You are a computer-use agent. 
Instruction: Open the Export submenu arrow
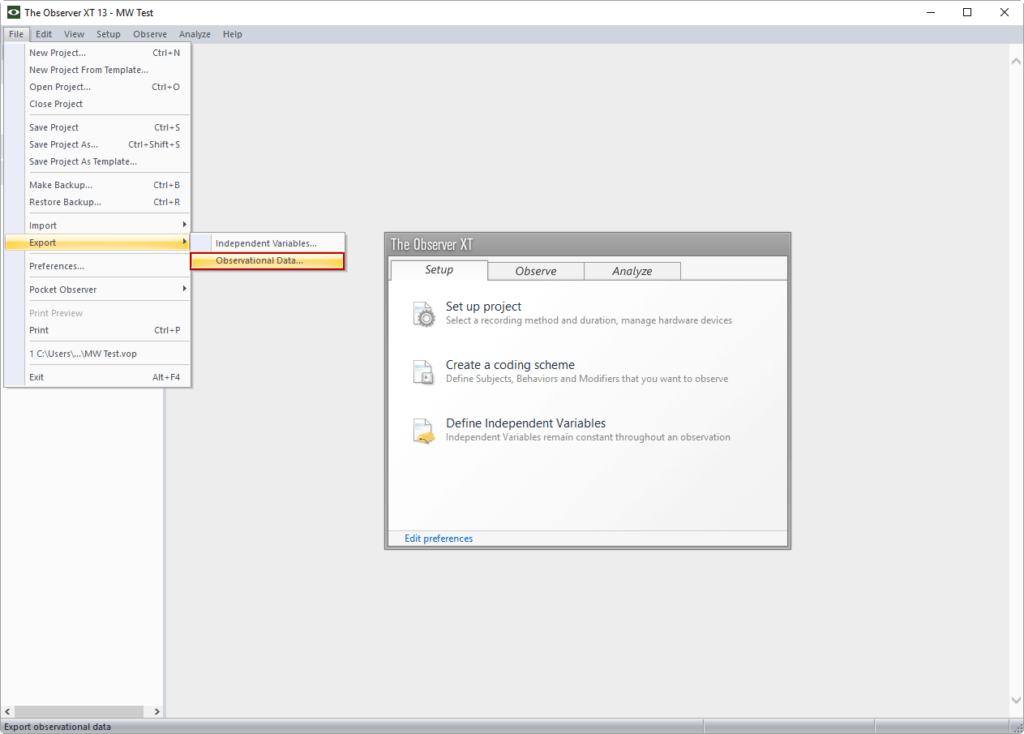(x=184, y=242)
